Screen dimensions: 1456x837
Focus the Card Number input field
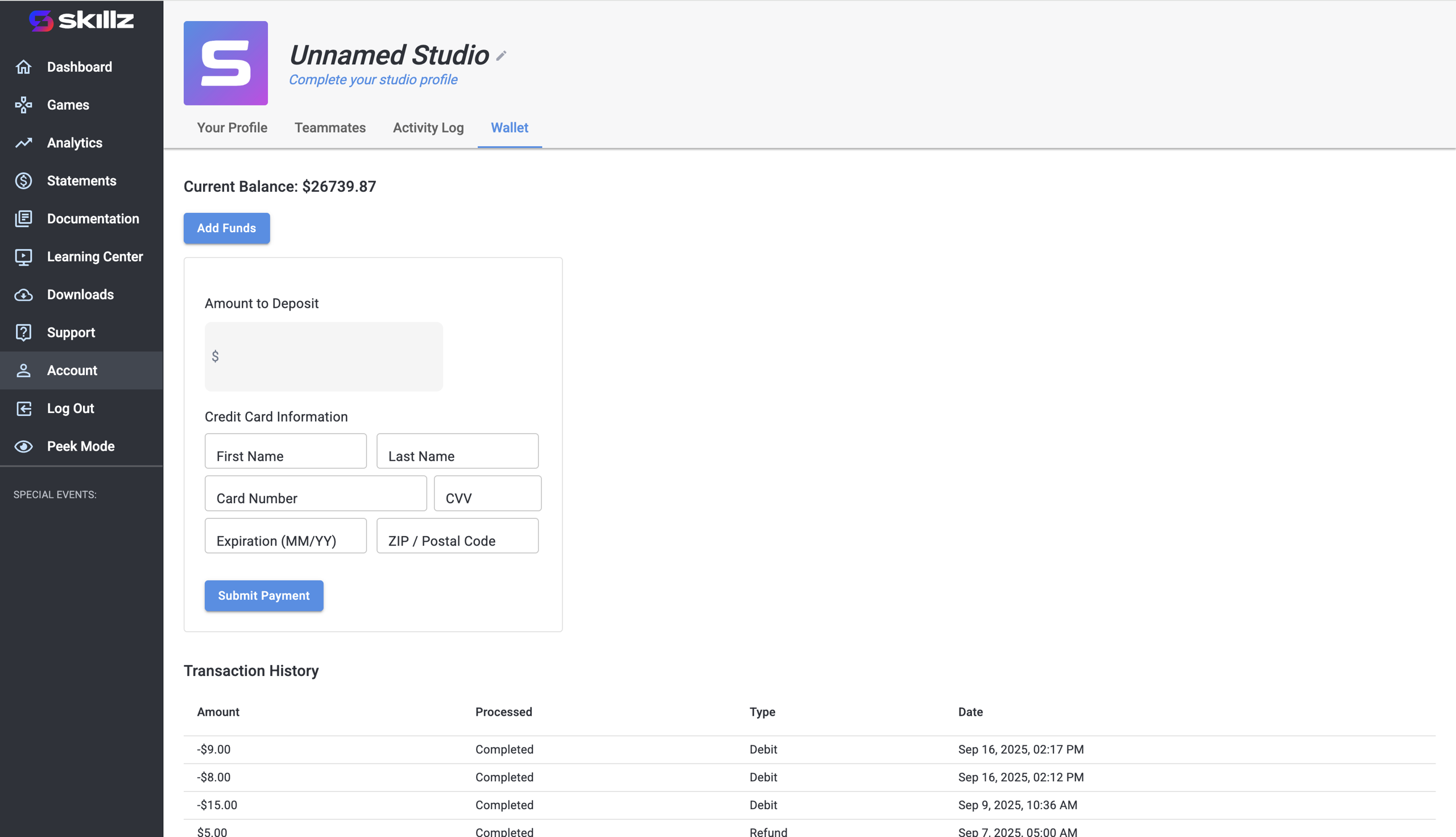[x=316, y=493]
